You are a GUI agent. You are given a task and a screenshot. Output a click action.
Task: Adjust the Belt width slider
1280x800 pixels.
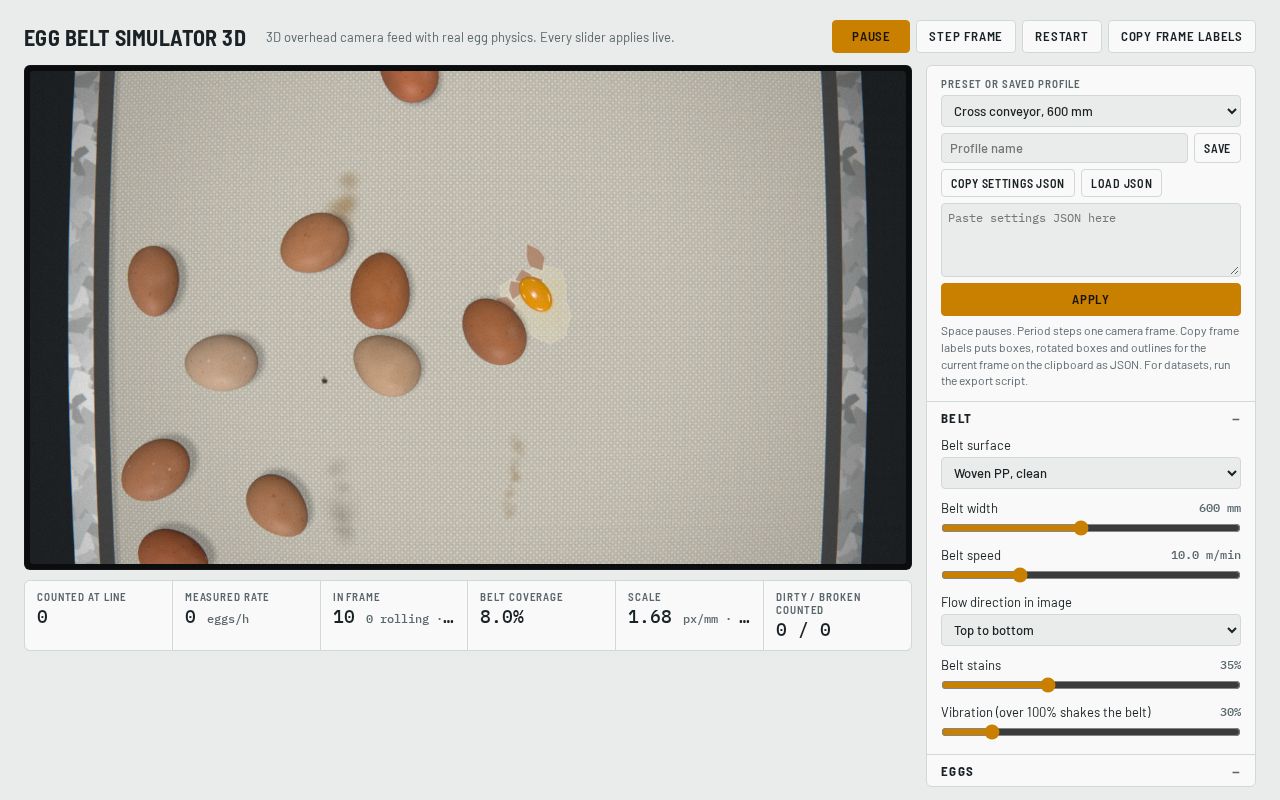click(x=1091, y=528)
